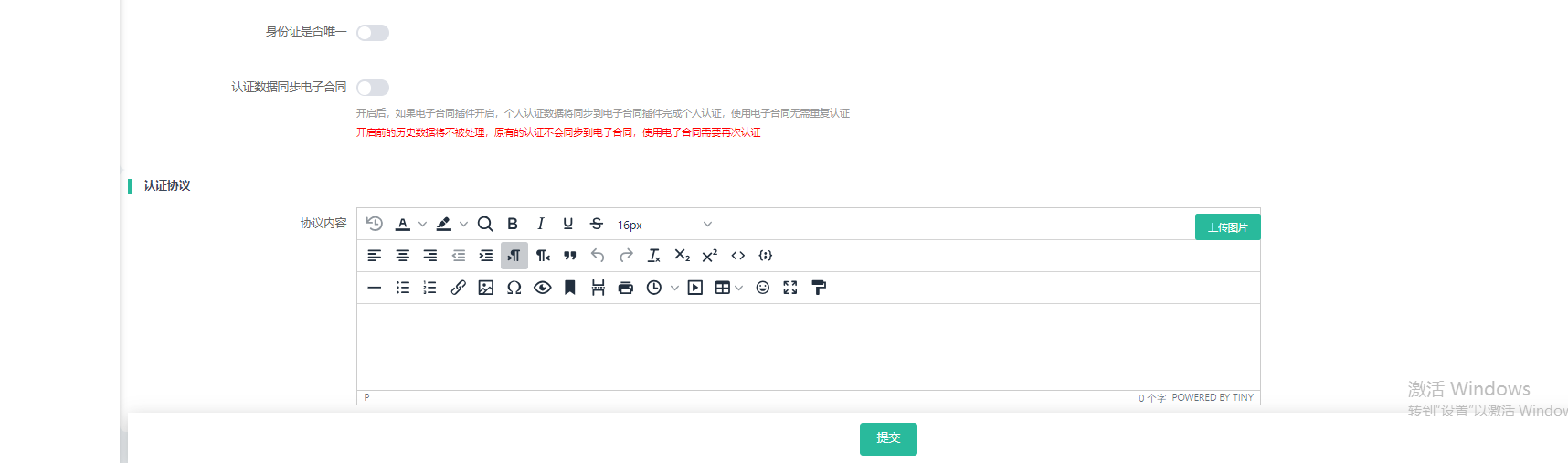The width and height of the screenshot is (1568, 463).
Task: Toggle the preview eye icon
Action: point(543,288)
